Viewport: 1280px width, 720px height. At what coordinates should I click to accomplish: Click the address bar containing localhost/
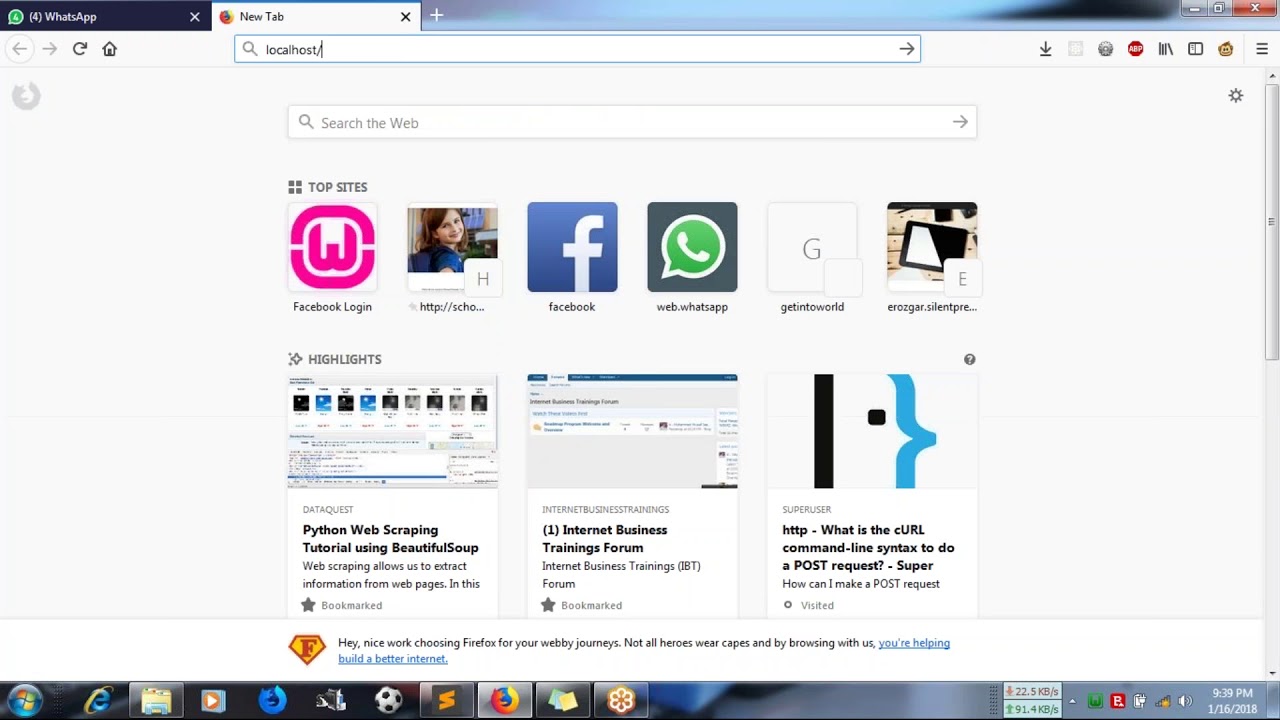tap(577, 49)
